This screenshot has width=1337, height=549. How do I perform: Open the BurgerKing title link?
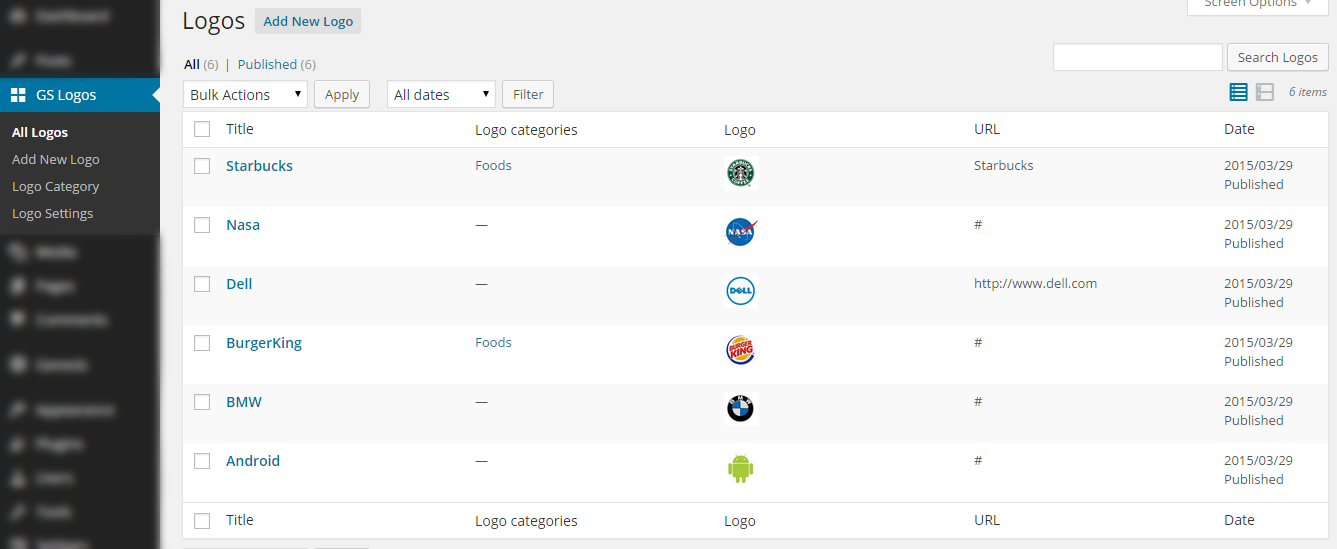(263, 343)
